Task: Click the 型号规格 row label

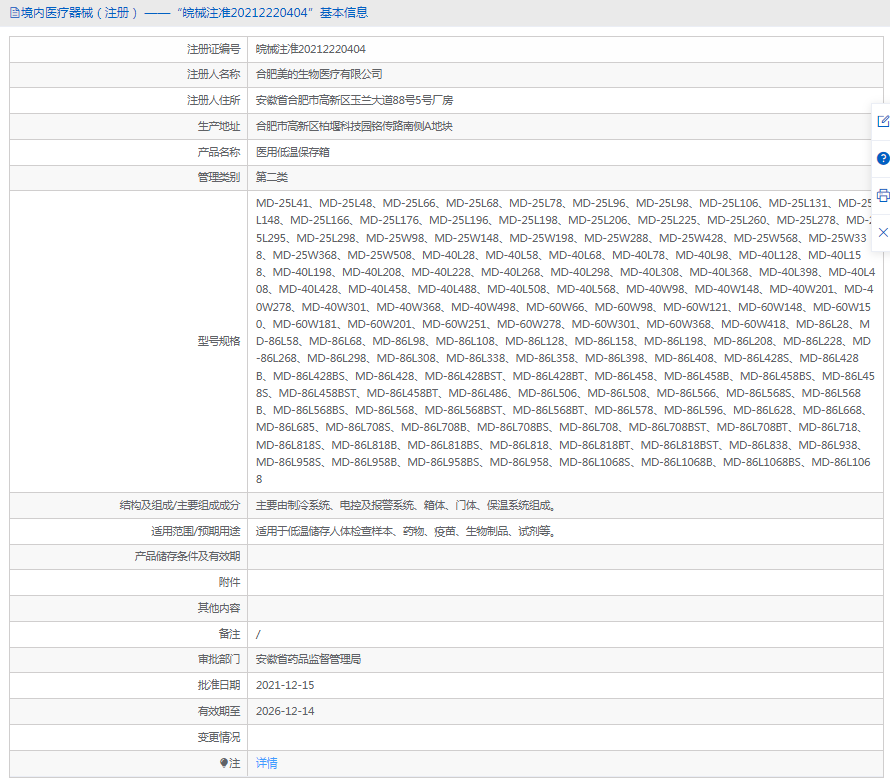Action: click(x=219, y=341)
